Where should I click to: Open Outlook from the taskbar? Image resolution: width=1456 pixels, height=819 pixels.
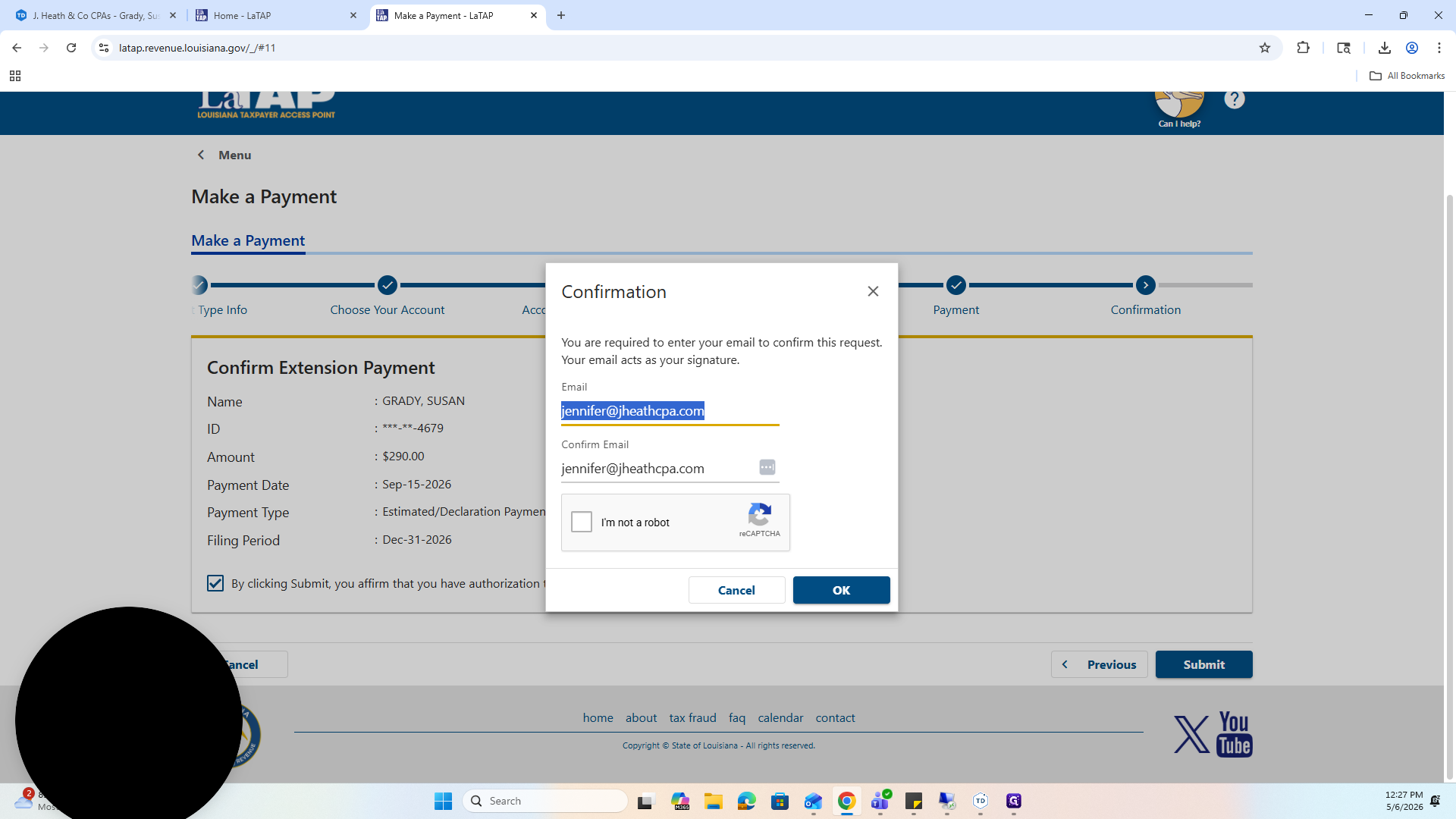tap(813, 801)
